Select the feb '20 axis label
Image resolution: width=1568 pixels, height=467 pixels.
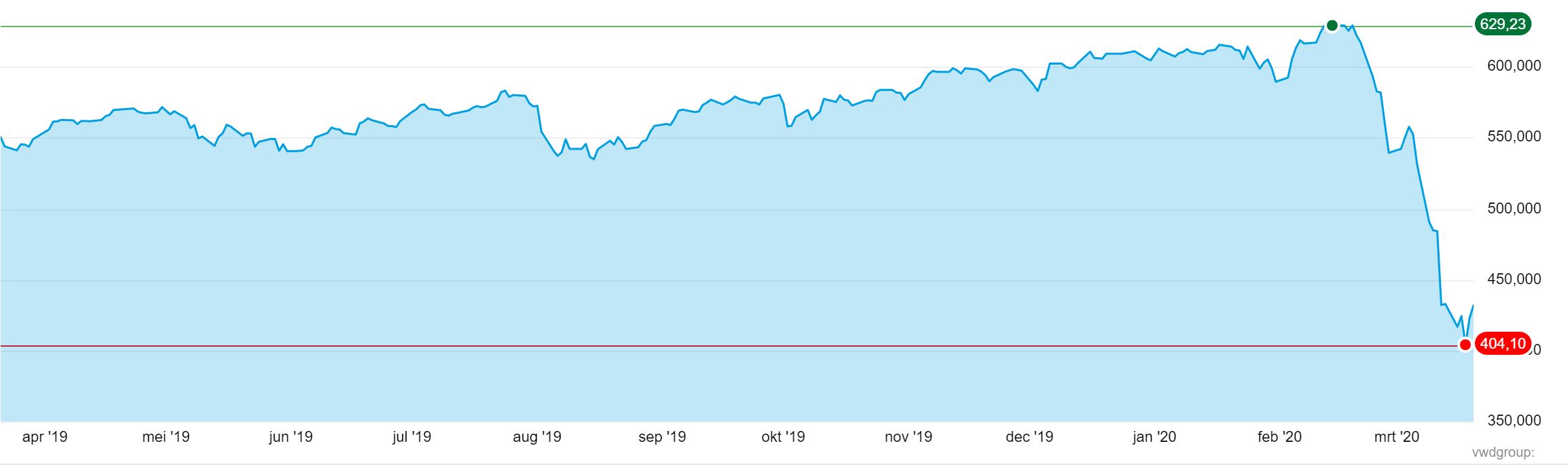(1279, 437)
